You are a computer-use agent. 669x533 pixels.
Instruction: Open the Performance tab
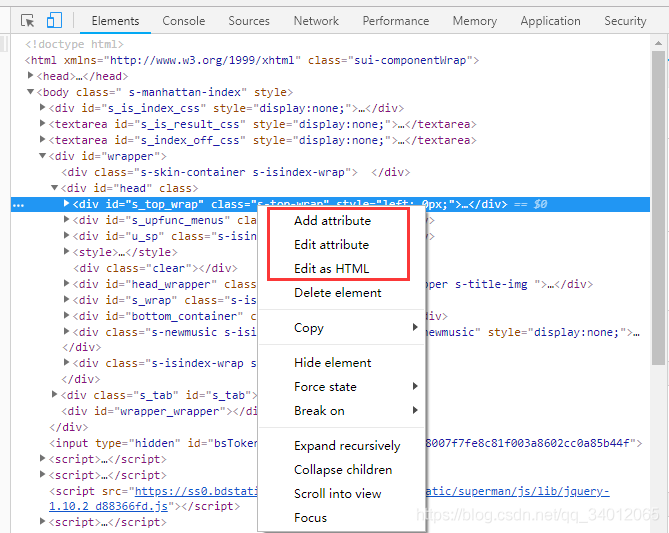tap(396, 21)
